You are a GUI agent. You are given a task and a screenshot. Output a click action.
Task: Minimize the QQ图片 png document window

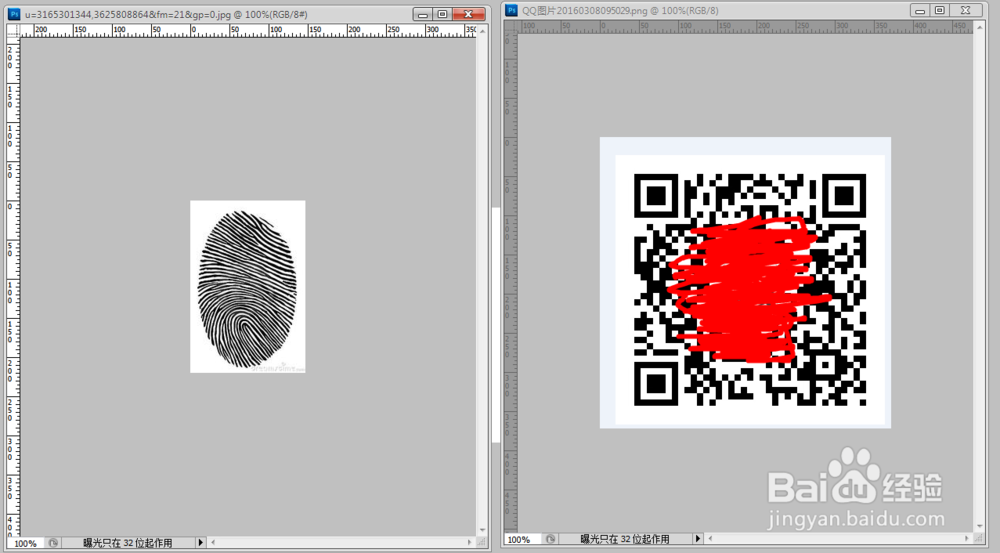(920, 10)
